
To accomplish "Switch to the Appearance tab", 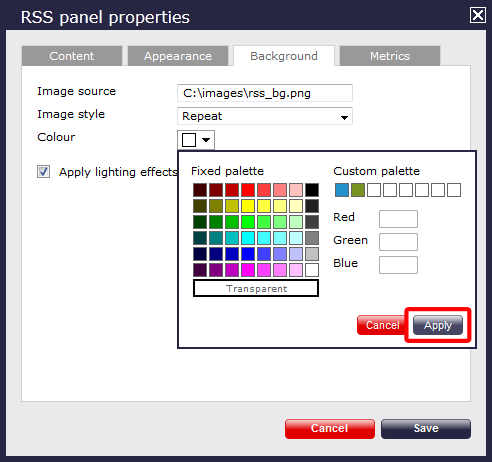I will click(178, 56).
